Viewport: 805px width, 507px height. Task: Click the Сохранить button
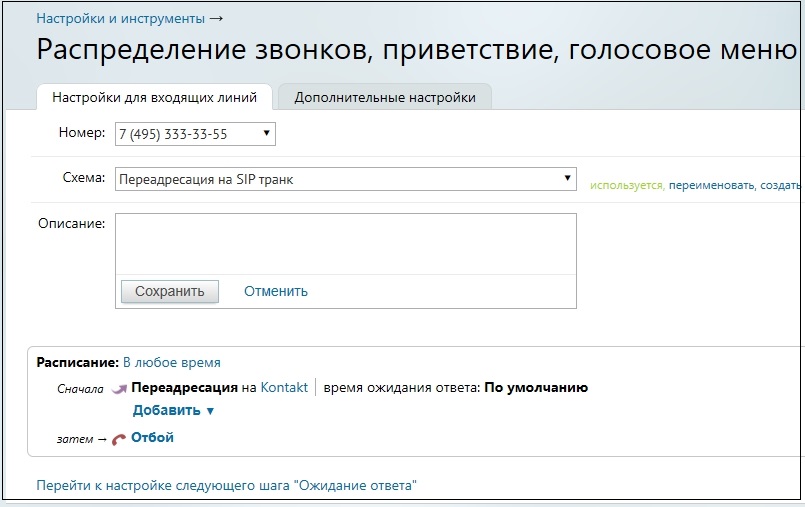point(169,291)
